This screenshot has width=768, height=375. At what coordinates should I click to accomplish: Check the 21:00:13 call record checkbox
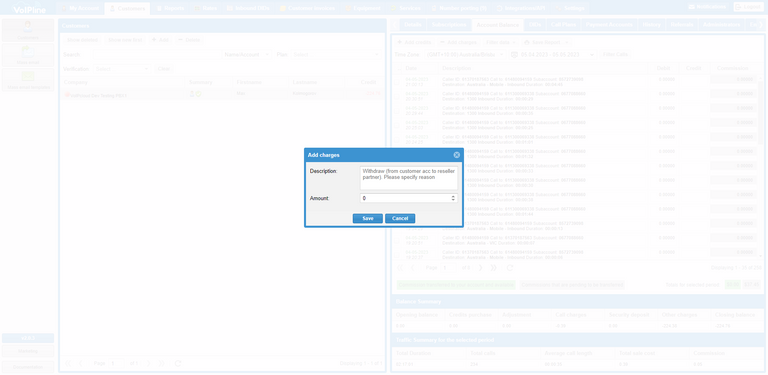coord(398,81)
